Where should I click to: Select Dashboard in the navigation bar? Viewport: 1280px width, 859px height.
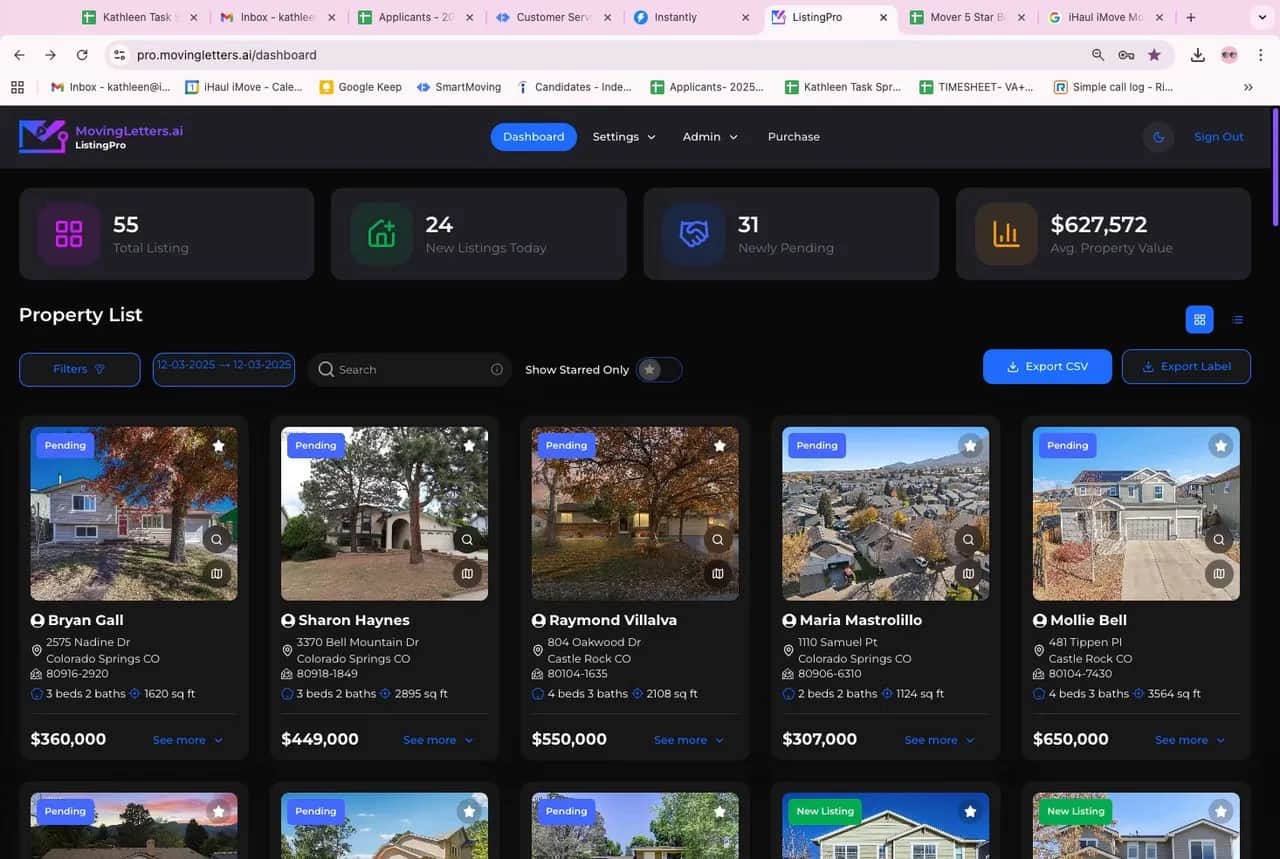click(x=533, y=137)
